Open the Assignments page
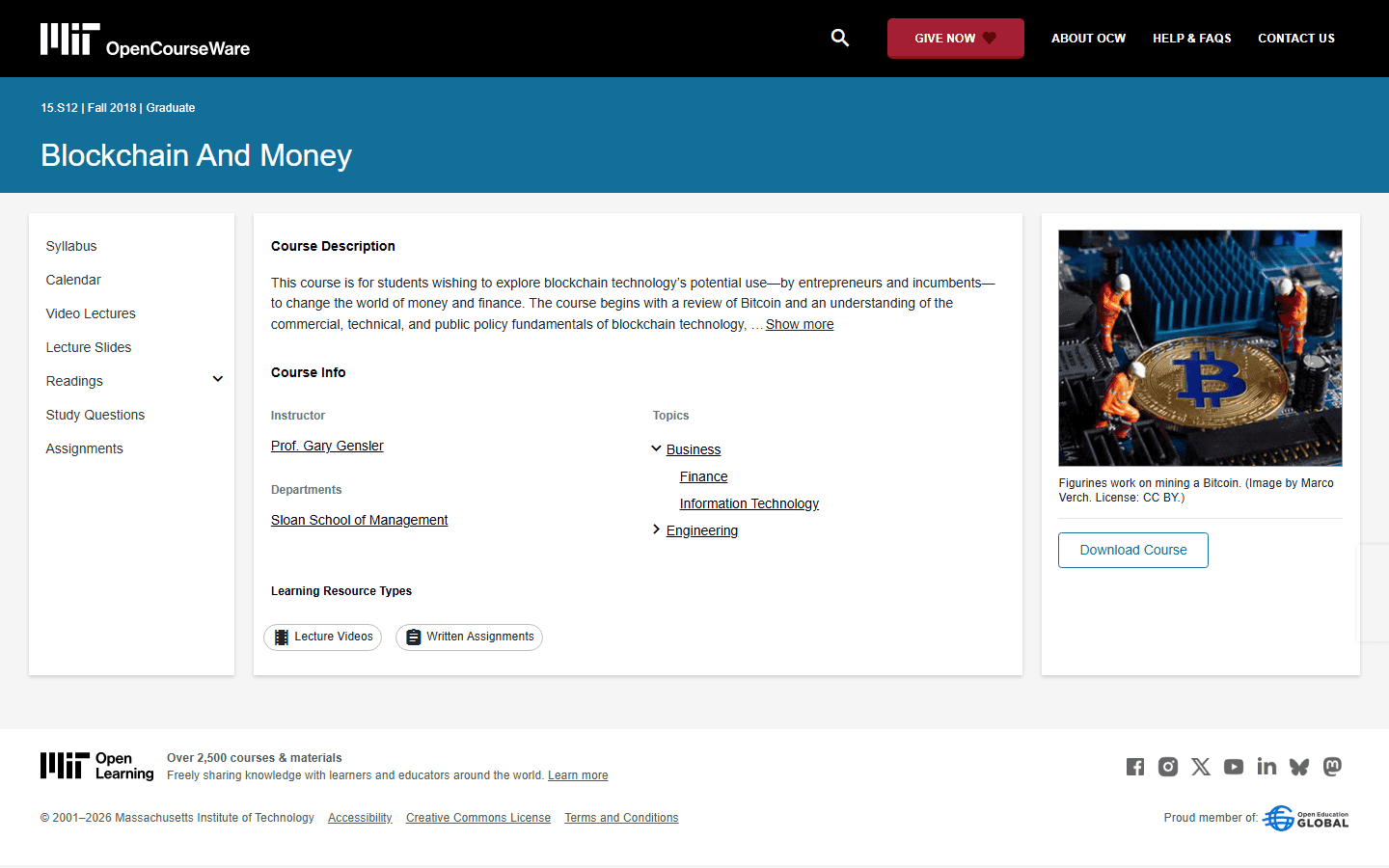The image size is (1389, 868). click(85, 448)
